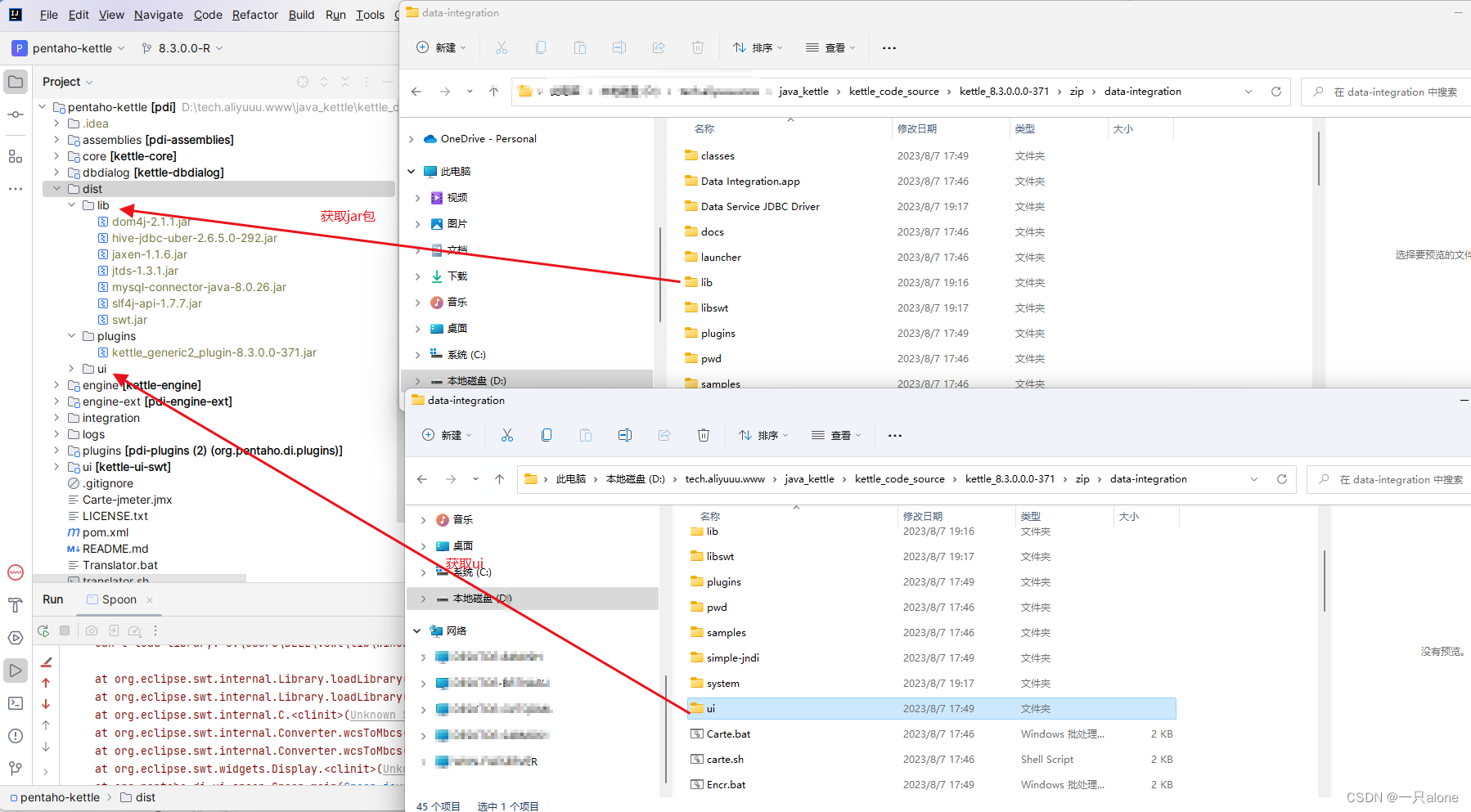This screenshot has height=812, width=1471.
Task: Click Select Opened File icon in Project panel
Action: pyautogui.click(x=303, y=82)
